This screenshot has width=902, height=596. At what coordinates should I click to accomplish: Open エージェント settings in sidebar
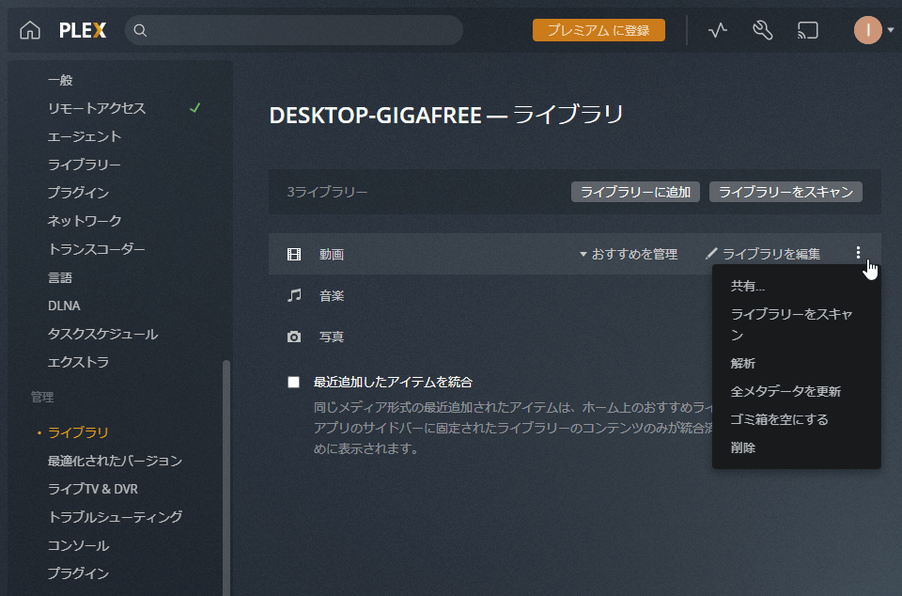[x=85, y=136]
